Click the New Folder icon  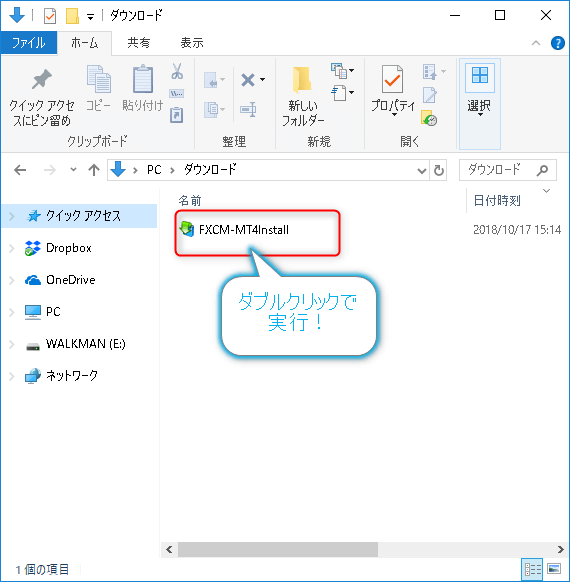click(302, 79)
